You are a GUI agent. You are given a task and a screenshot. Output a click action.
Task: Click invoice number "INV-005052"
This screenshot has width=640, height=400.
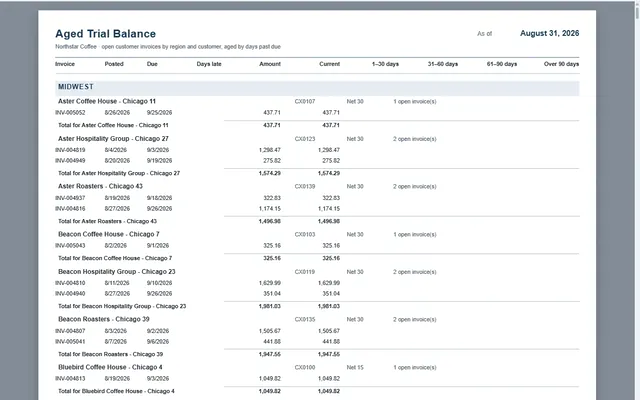(70, 113)
